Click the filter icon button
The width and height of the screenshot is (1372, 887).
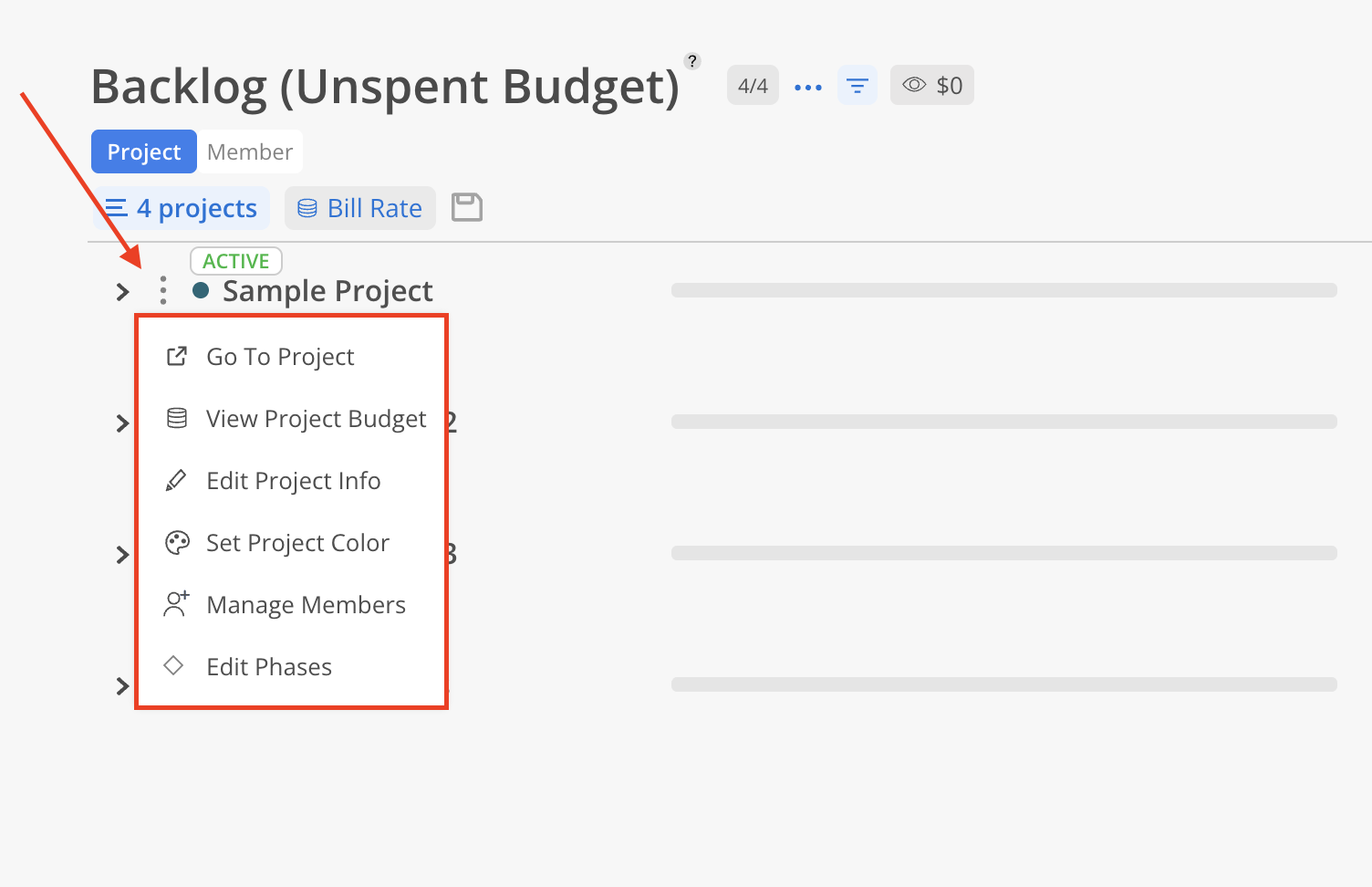[857, 86]
